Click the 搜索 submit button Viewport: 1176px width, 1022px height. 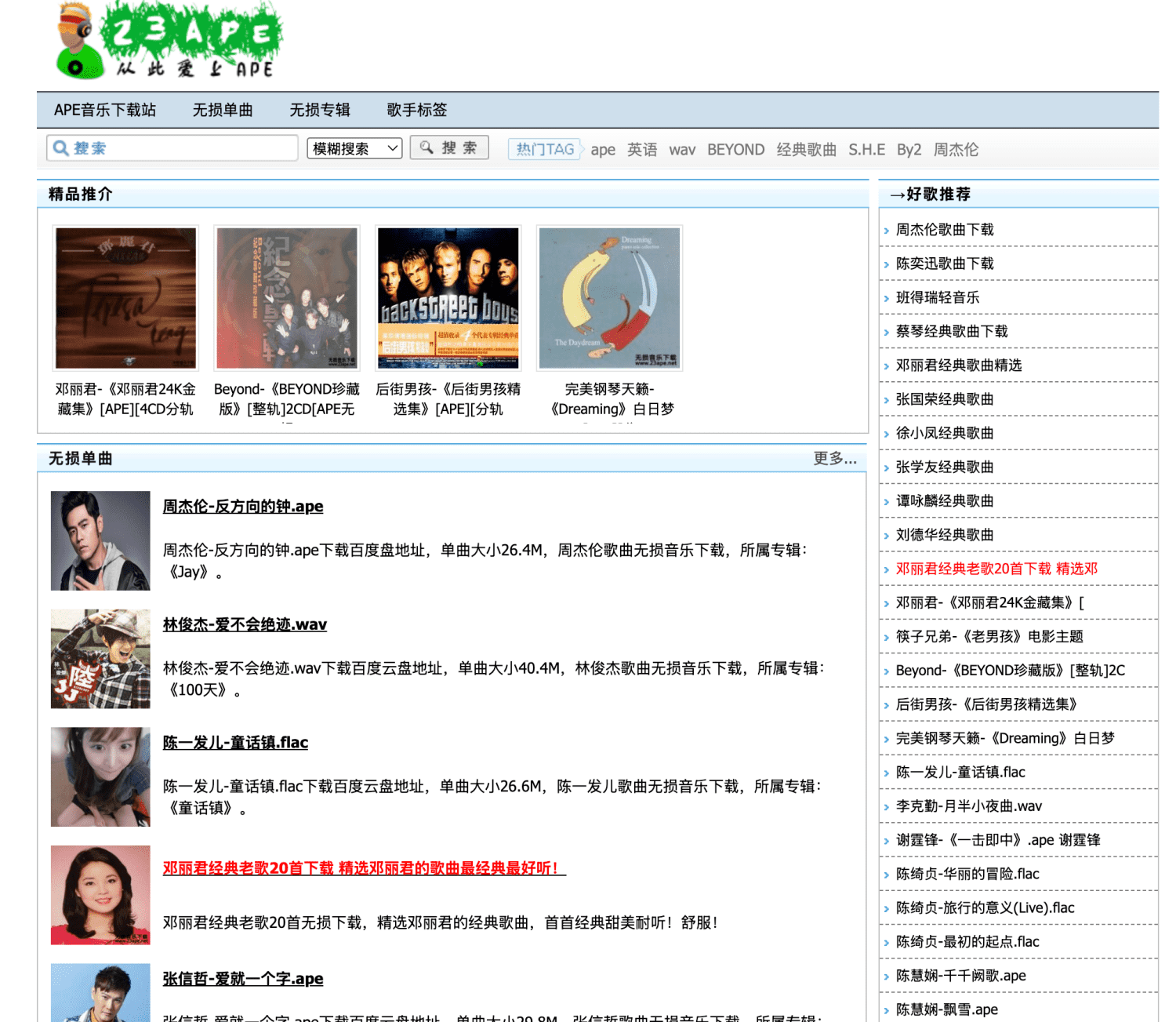(x=449, y=147)
